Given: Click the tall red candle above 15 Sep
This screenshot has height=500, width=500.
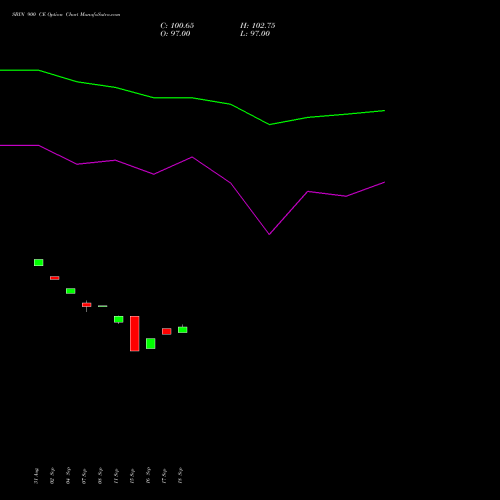Looking at the screenshot, I should coord(135,334).
